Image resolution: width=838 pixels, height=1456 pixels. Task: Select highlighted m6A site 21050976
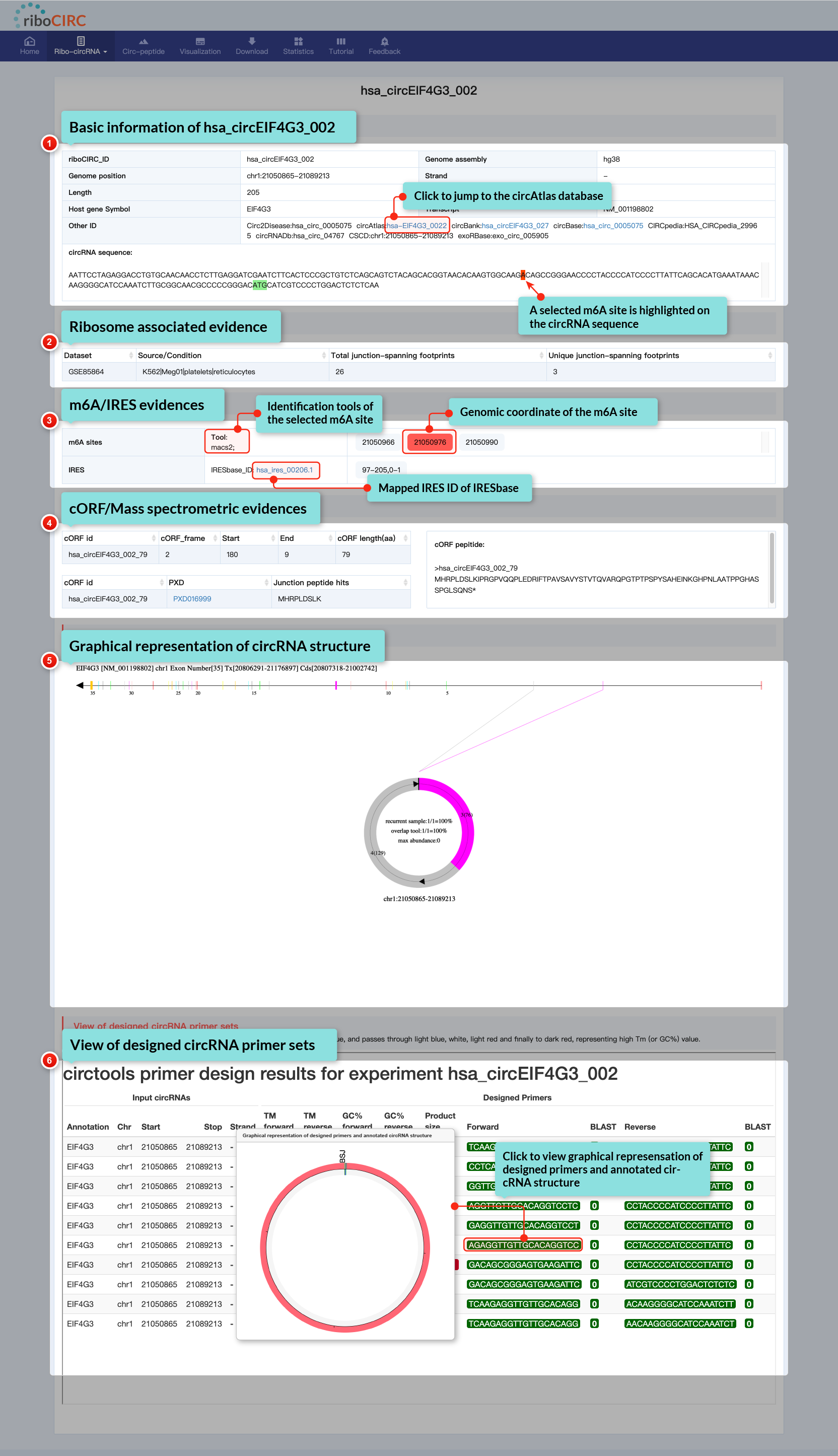click(x=430, y=442)
